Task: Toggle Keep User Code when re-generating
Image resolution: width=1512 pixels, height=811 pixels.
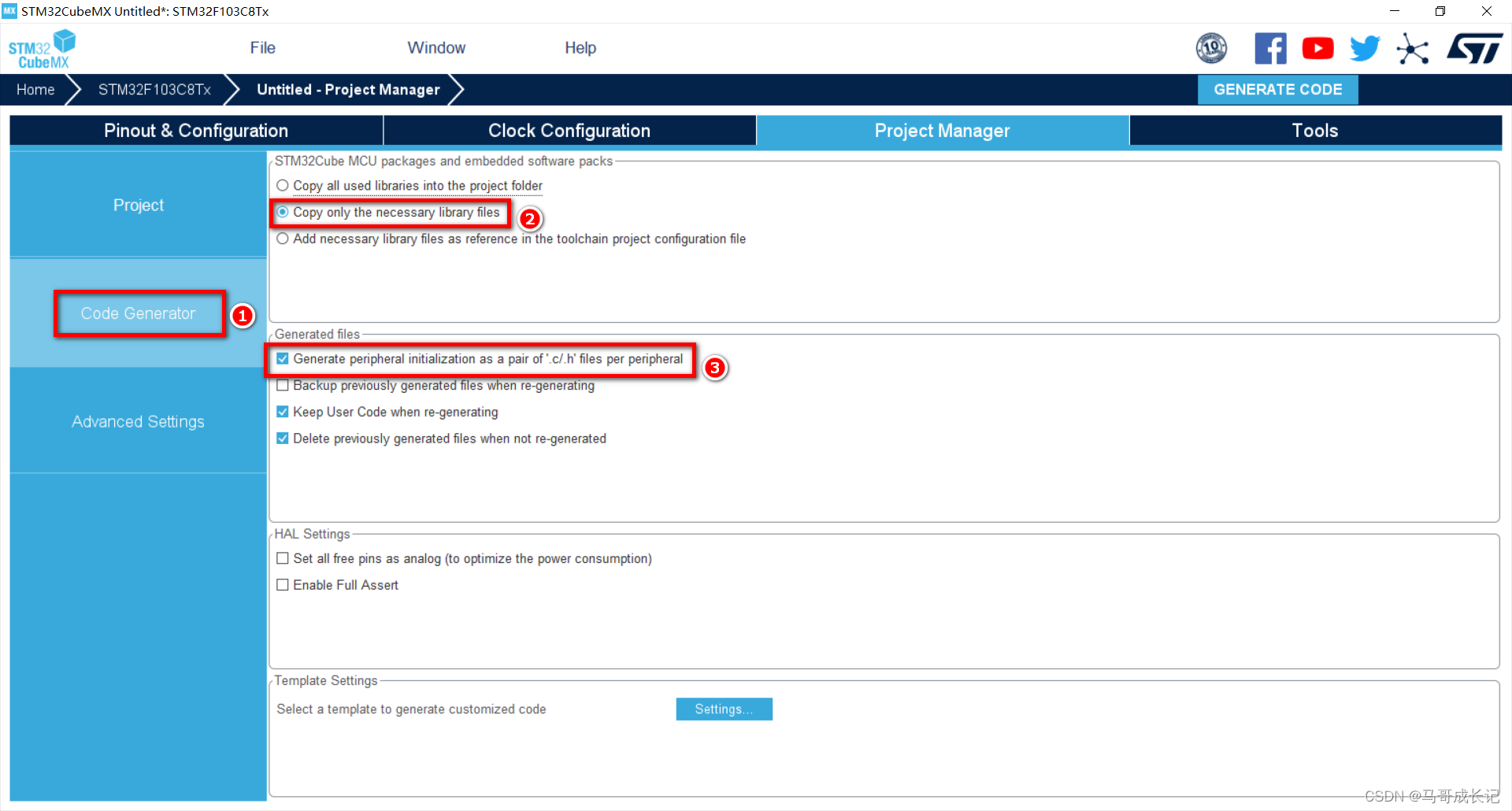Action: 283,412
